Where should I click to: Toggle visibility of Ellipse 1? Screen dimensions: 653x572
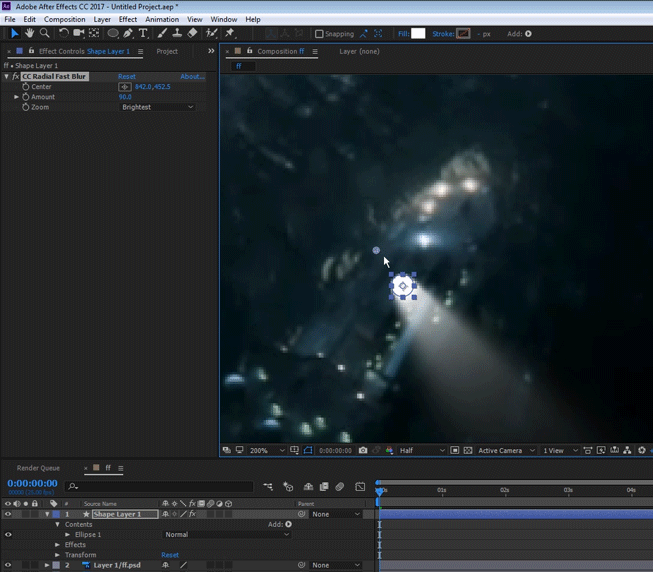(8, 535)
